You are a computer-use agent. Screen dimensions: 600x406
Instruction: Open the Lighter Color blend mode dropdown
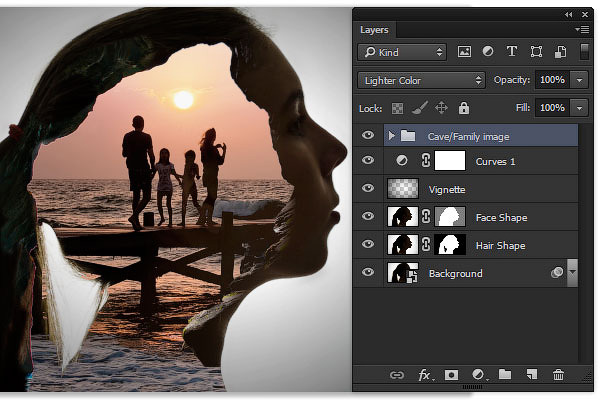tap(421, 80)
